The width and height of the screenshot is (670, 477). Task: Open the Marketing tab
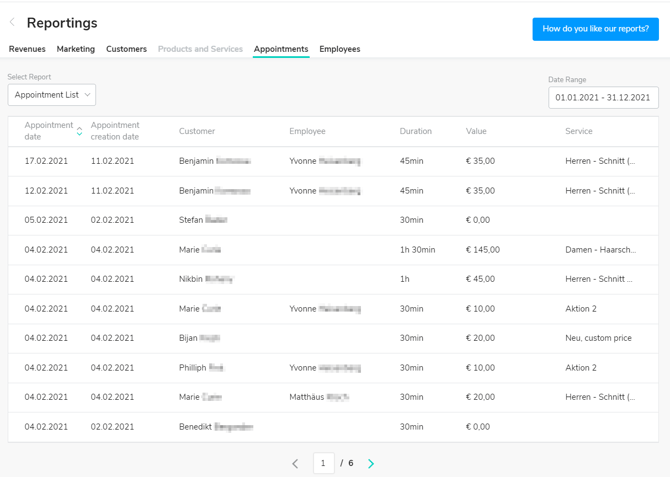pos(76,49)
